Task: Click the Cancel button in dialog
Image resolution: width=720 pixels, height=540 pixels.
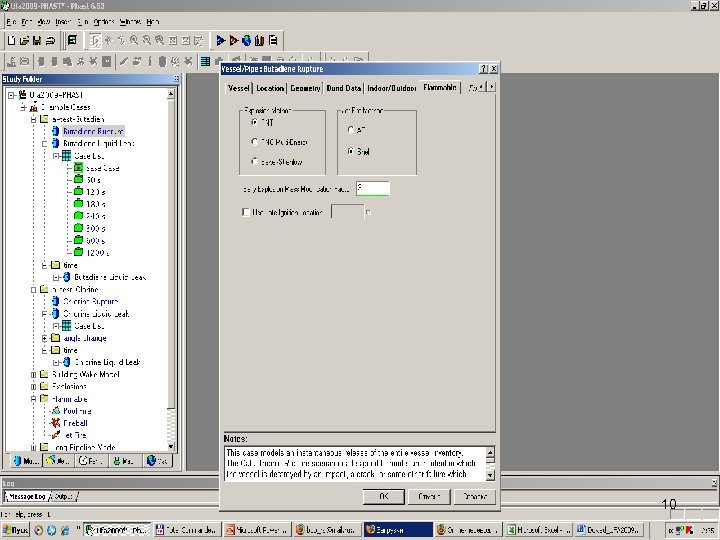Action: 429,495
